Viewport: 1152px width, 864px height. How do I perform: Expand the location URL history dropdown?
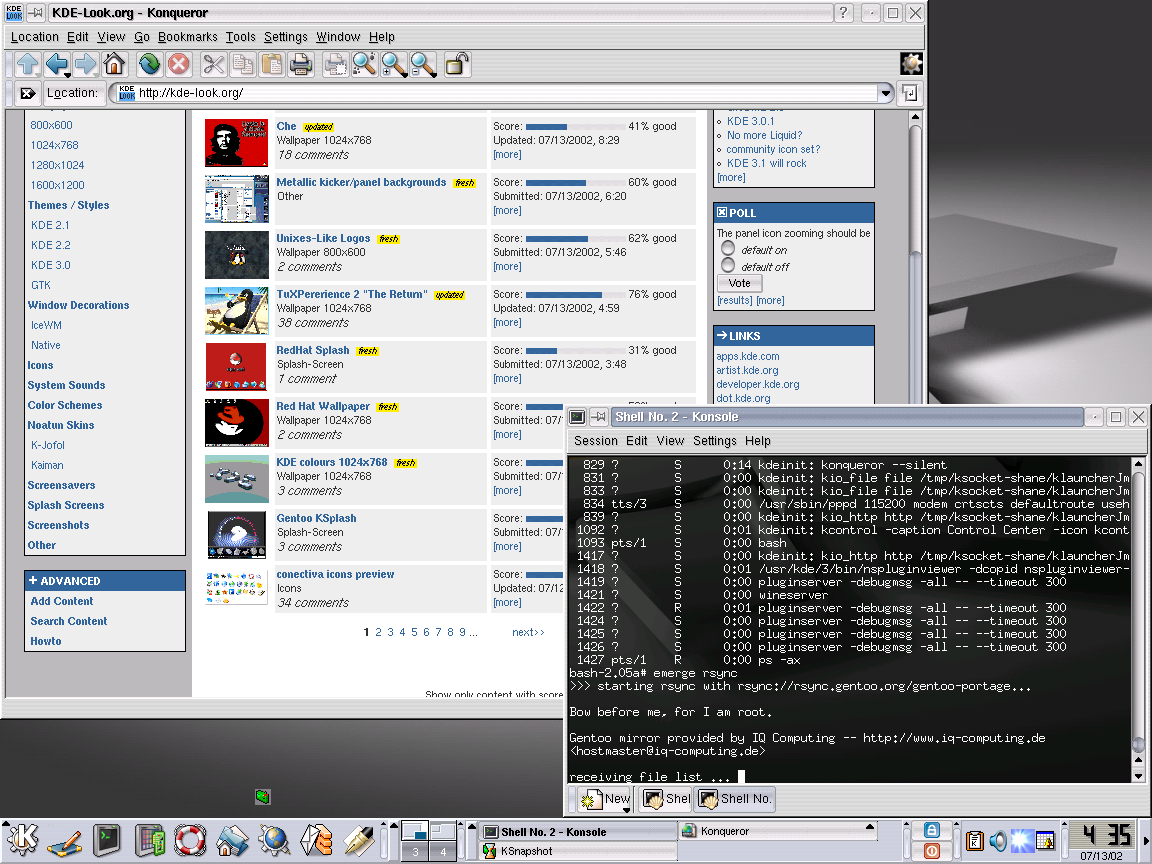pyautogui.click(x=886, y=93)
